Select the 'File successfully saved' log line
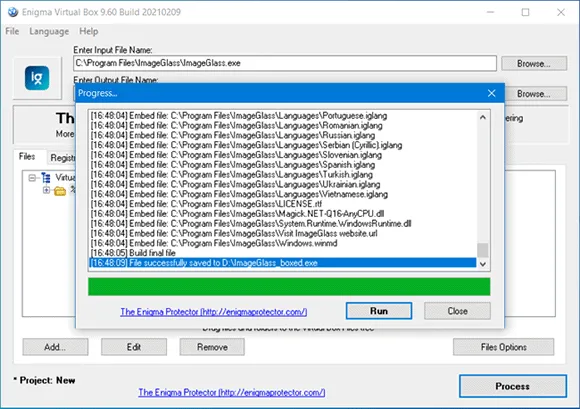The image size is (580, 409). click(283, 263)
